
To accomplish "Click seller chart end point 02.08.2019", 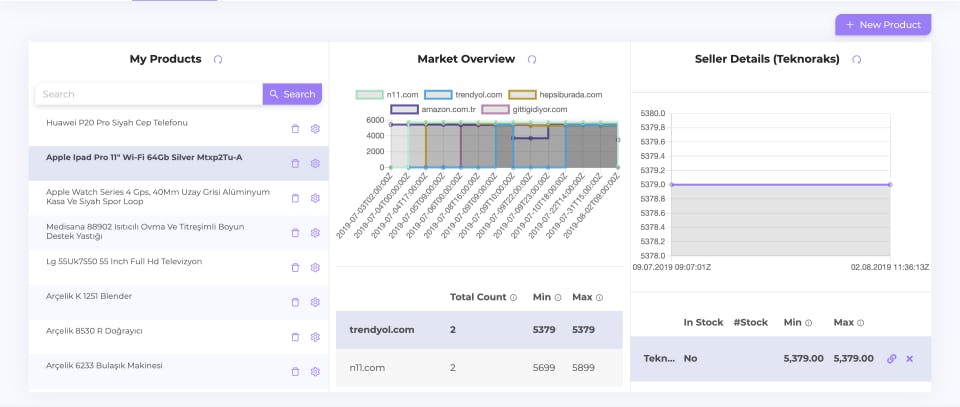I will pos(890,184).
